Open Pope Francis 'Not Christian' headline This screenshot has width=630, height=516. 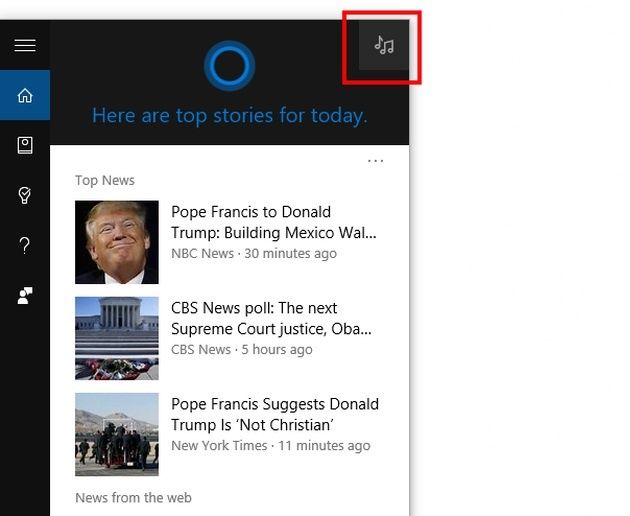[275, 414]
